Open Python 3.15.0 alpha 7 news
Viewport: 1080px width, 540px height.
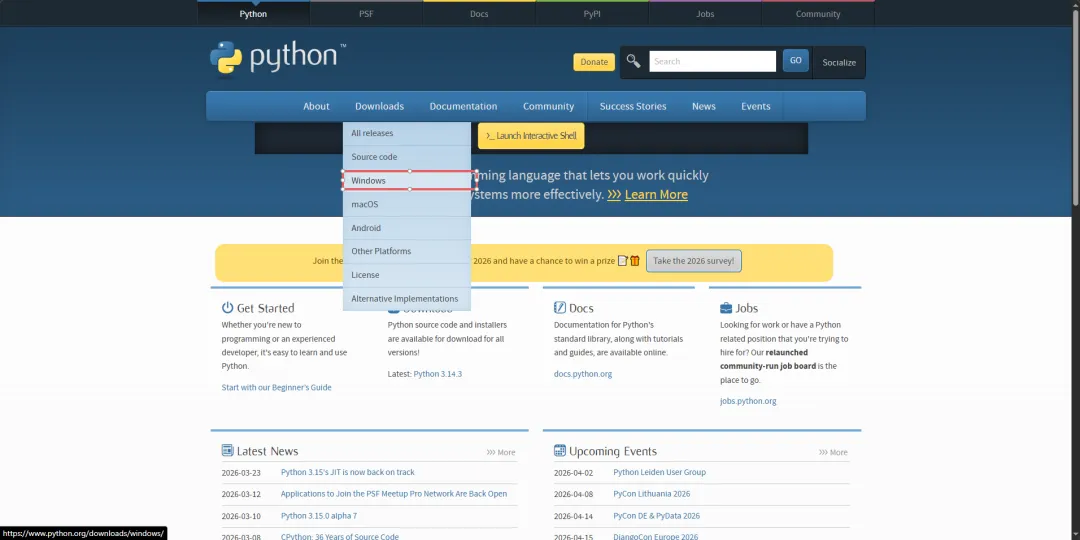click(x=319, y=516)
